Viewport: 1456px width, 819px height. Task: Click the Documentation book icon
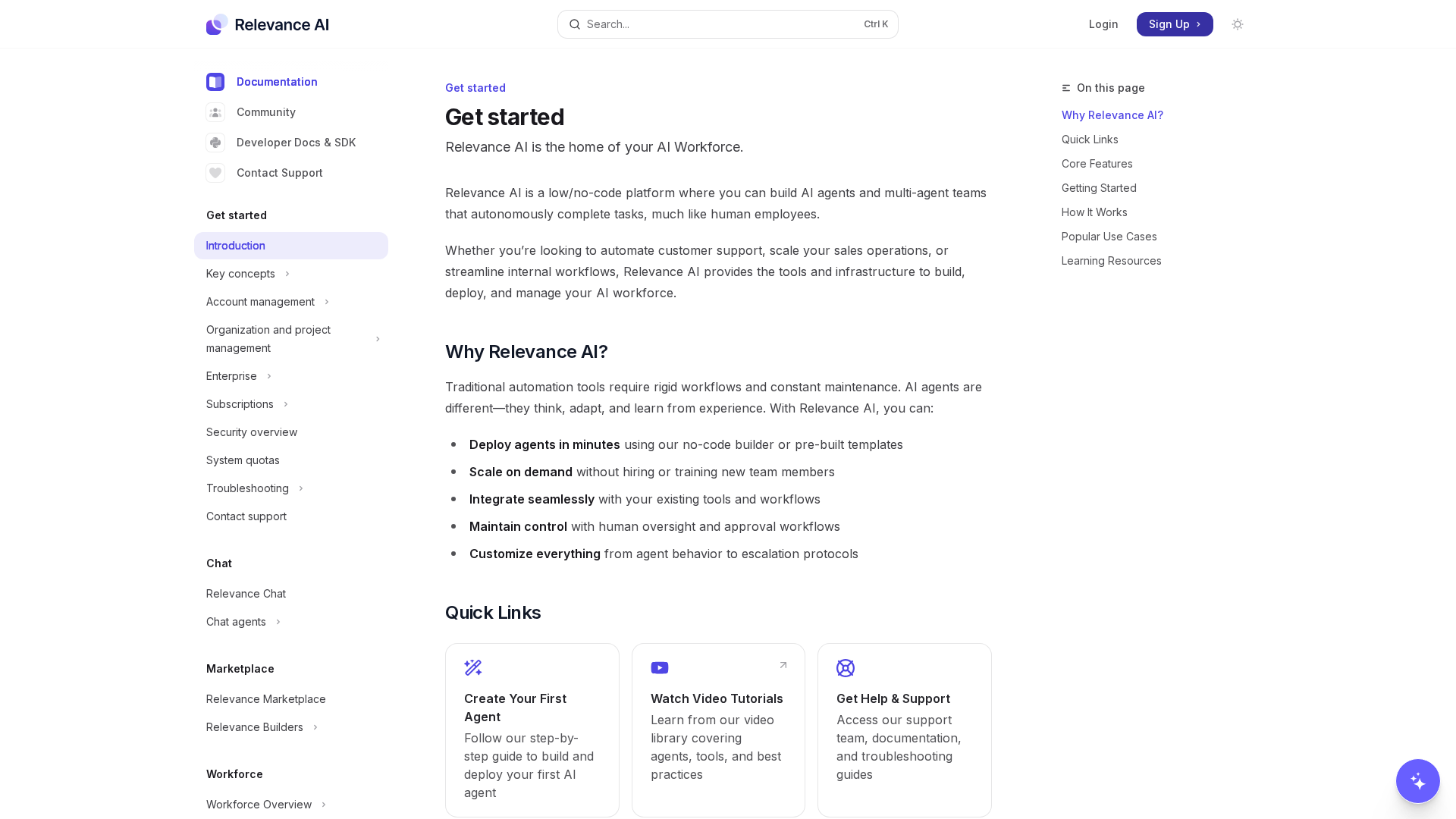tap(215, 82)
